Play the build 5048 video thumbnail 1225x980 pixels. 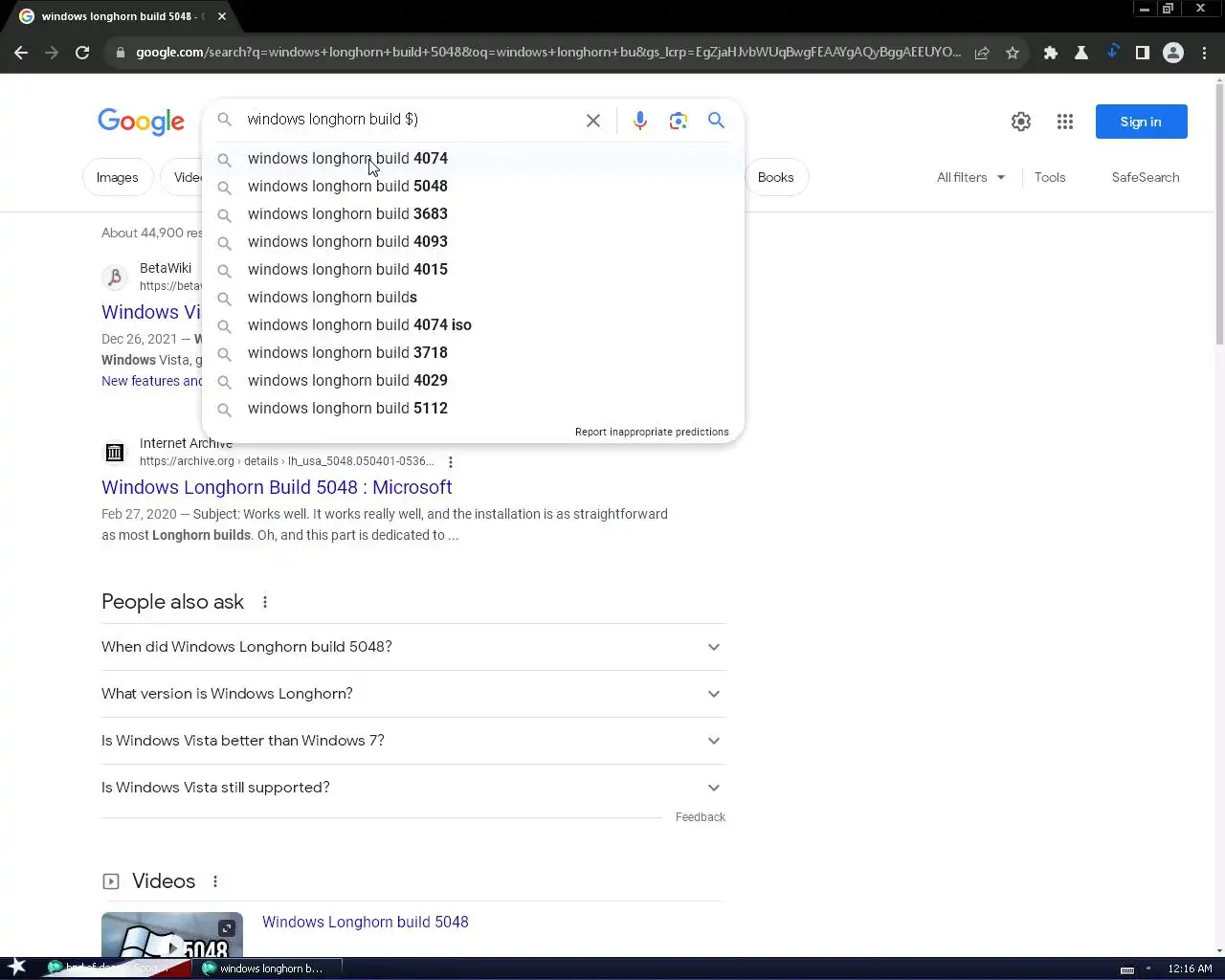[172, 936]
